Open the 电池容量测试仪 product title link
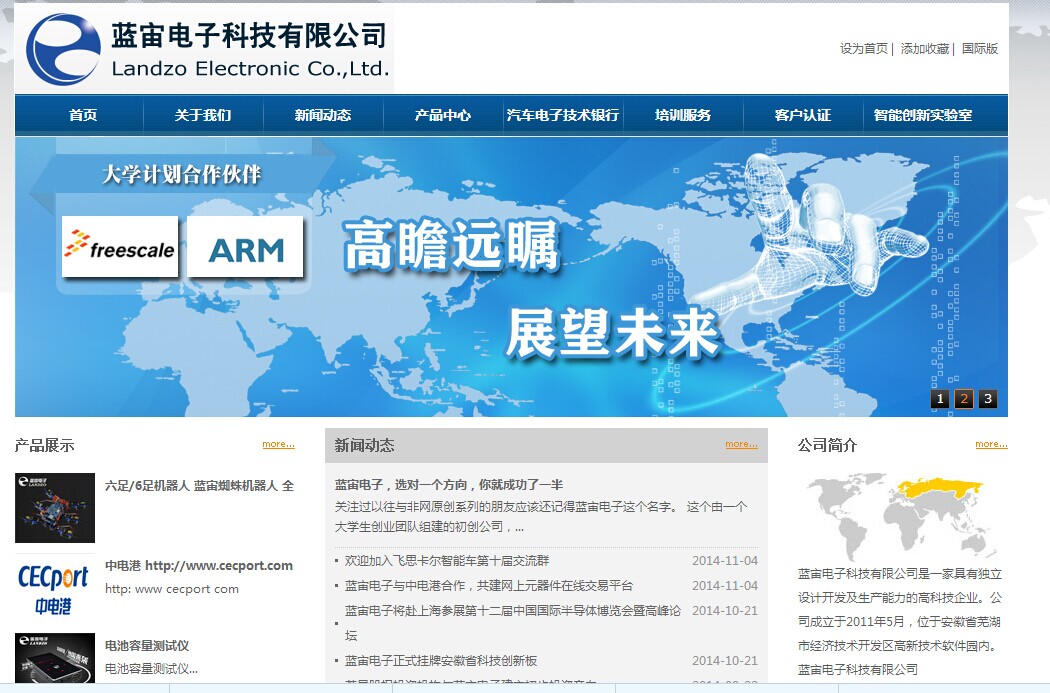1050x693 pixels. [x=147, y=645]
